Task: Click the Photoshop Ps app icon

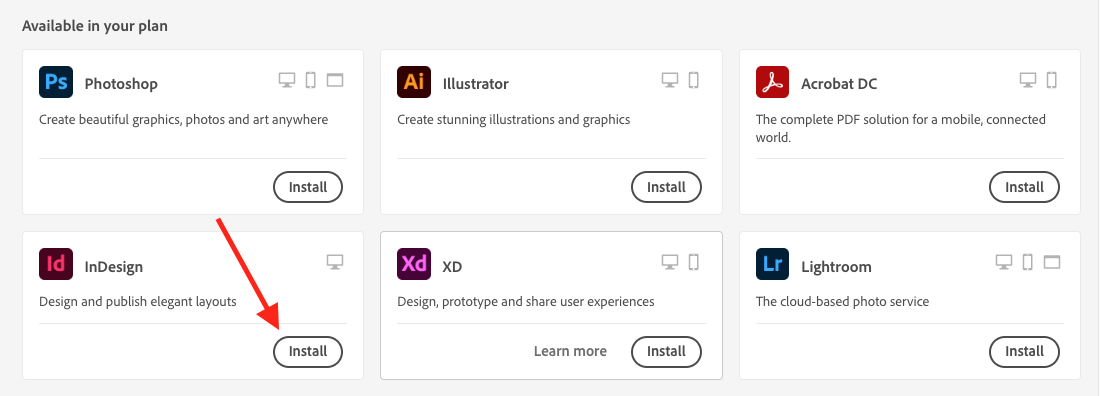Action: pos(56,82)
